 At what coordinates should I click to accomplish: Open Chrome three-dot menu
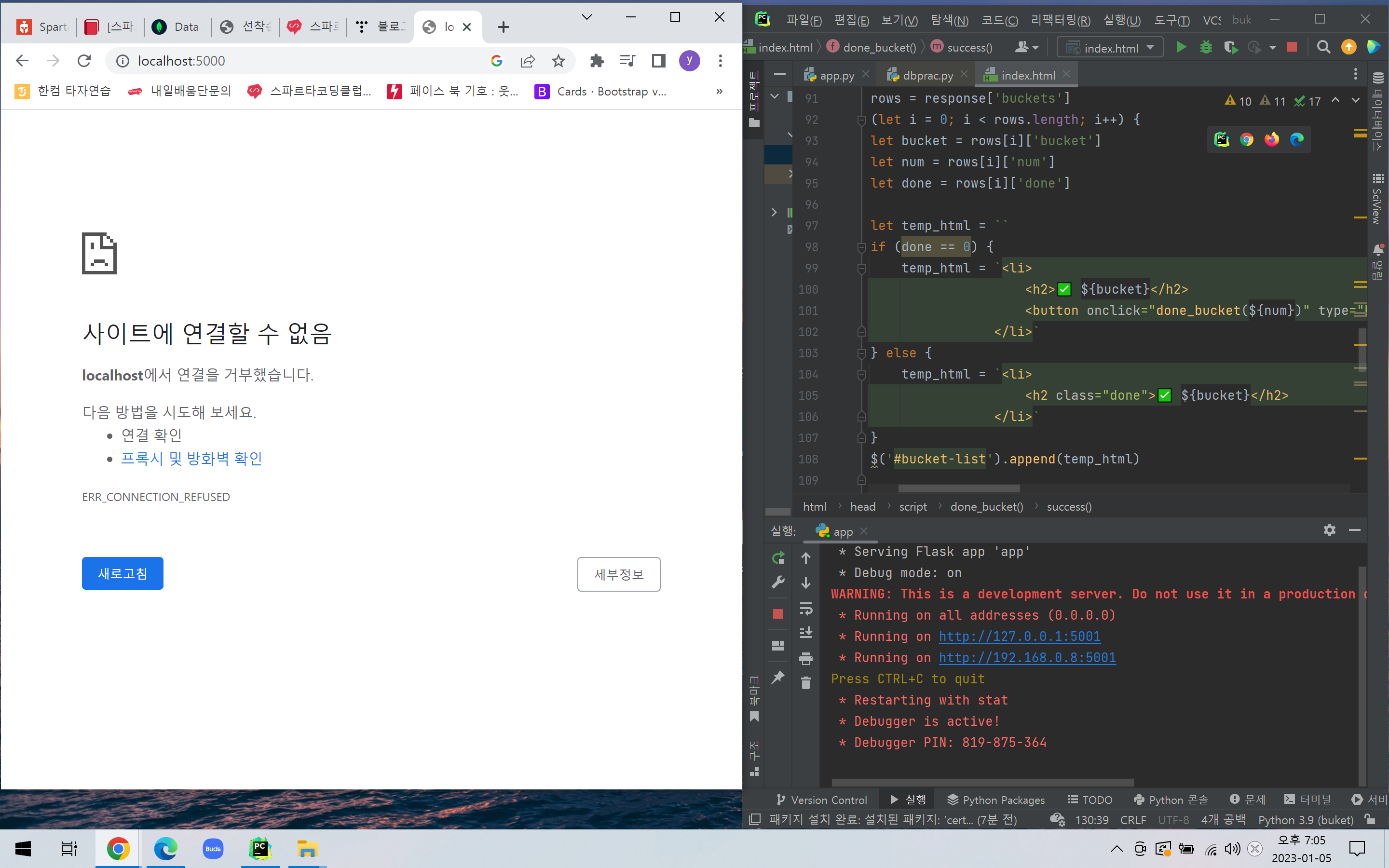[721, 61]
